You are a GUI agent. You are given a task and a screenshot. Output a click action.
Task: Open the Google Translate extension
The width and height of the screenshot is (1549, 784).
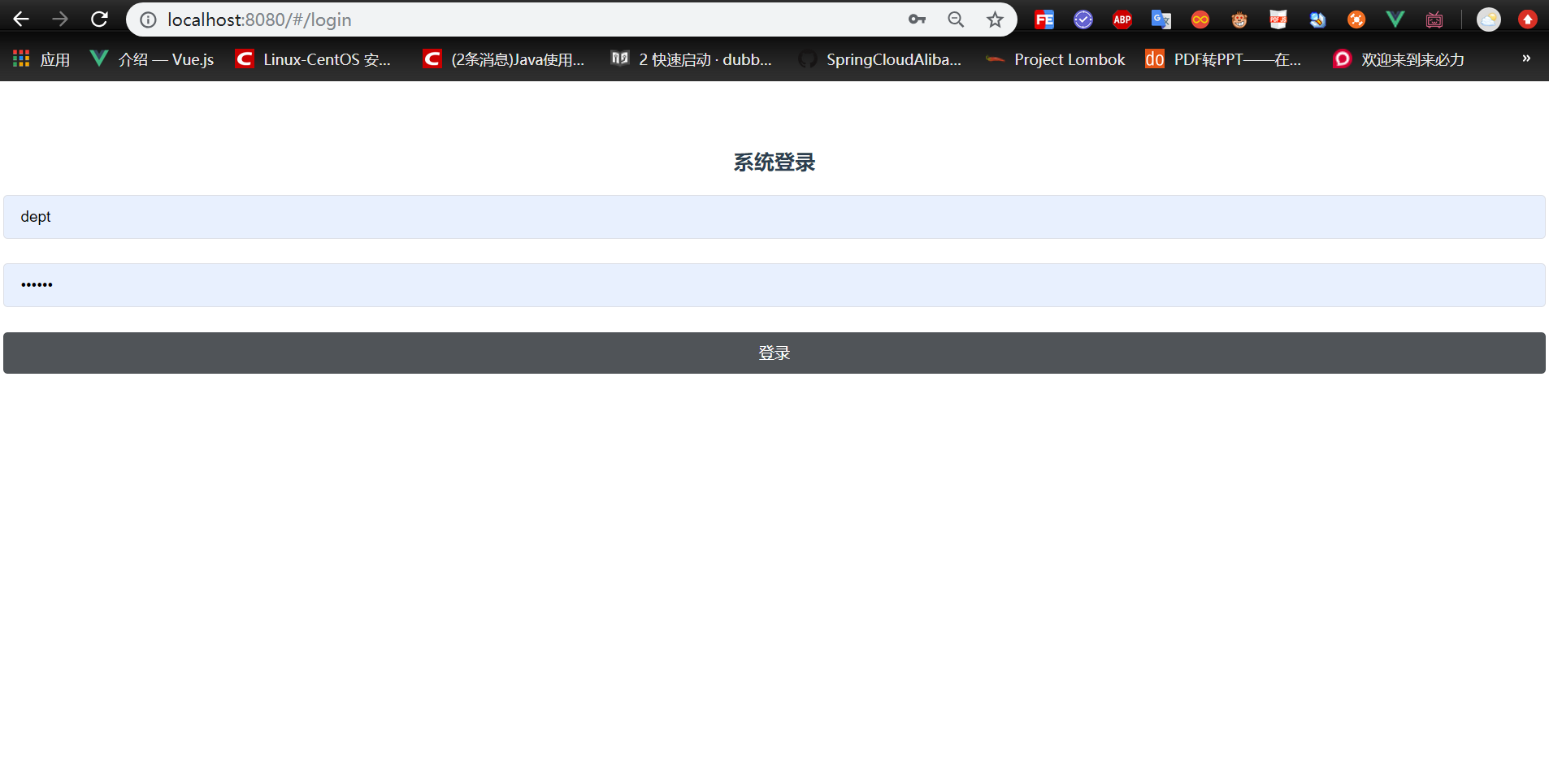click(x=1161, y=19)
